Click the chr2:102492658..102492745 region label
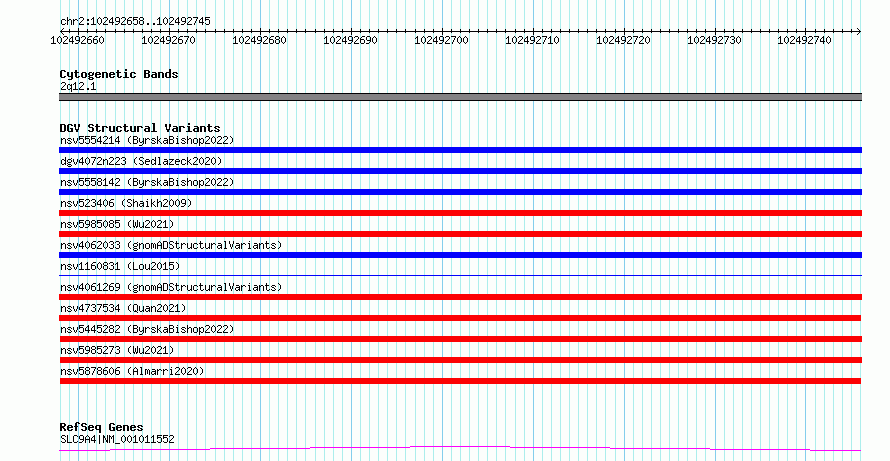 coord(135,22)
